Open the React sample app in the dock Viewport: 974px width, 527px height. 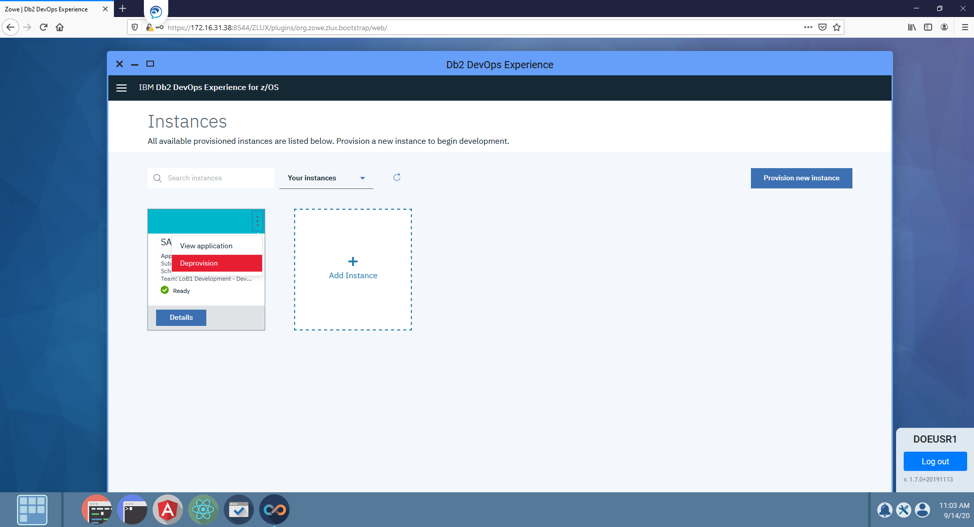coord(203,510)
